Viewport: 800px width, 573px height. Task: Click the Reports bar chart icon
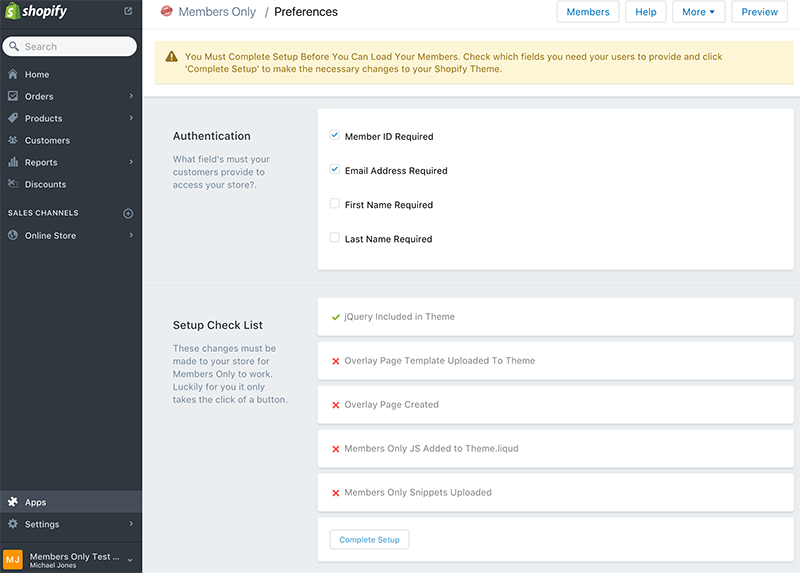click(x=13, y=162)
